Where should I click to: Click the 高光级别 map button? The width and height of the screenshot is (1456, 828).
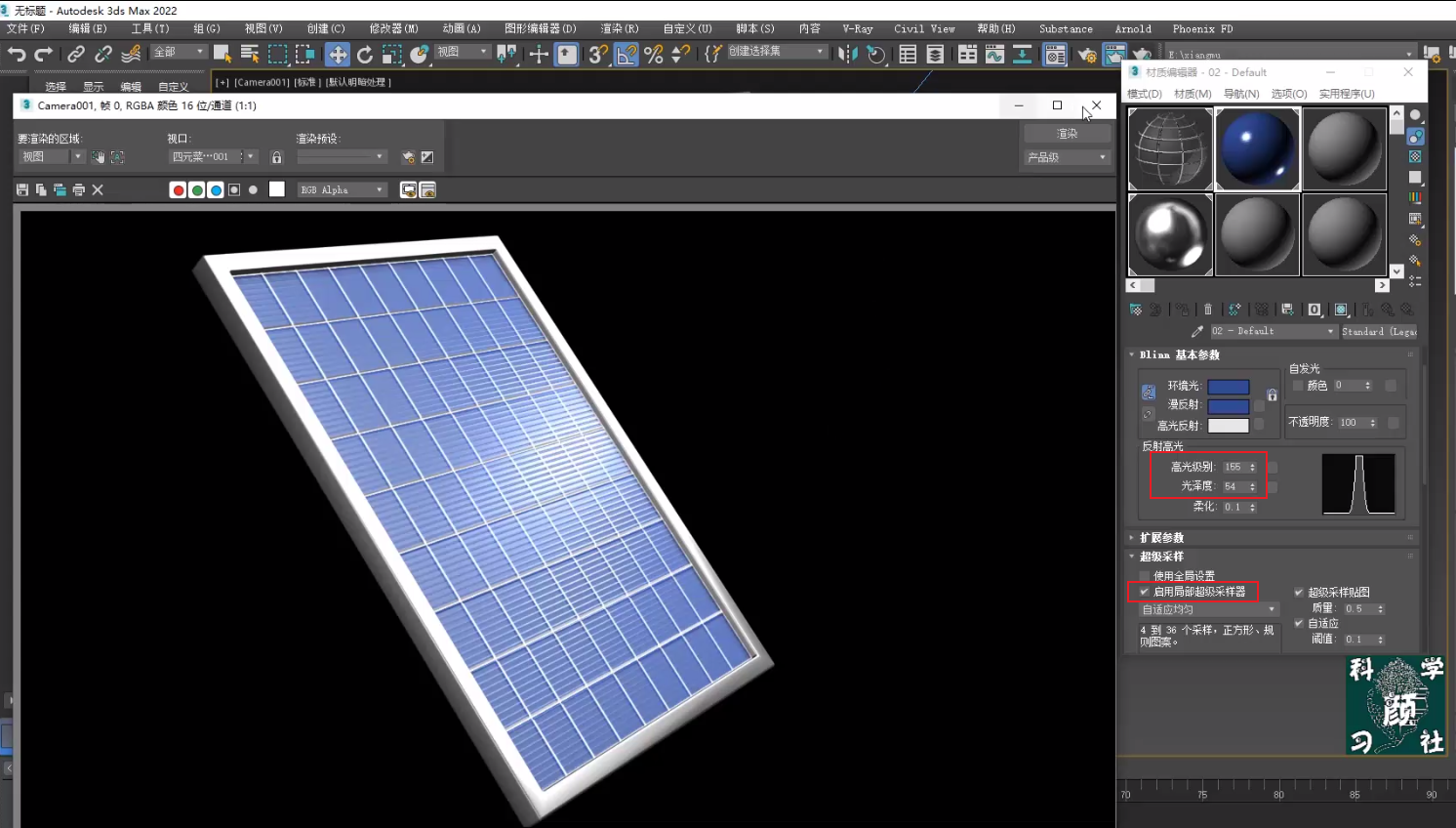pyautogui.click(x=1272, y=468)
